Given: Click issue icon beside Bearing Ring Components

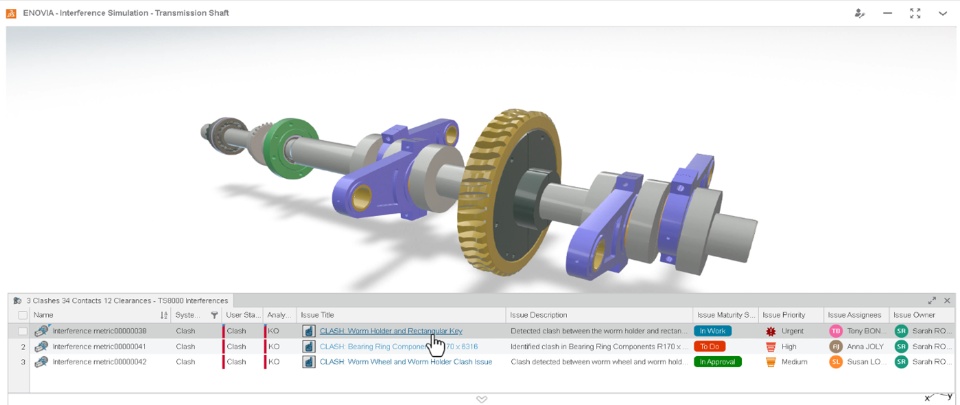Looking at the screenshot, I should 309,346.
